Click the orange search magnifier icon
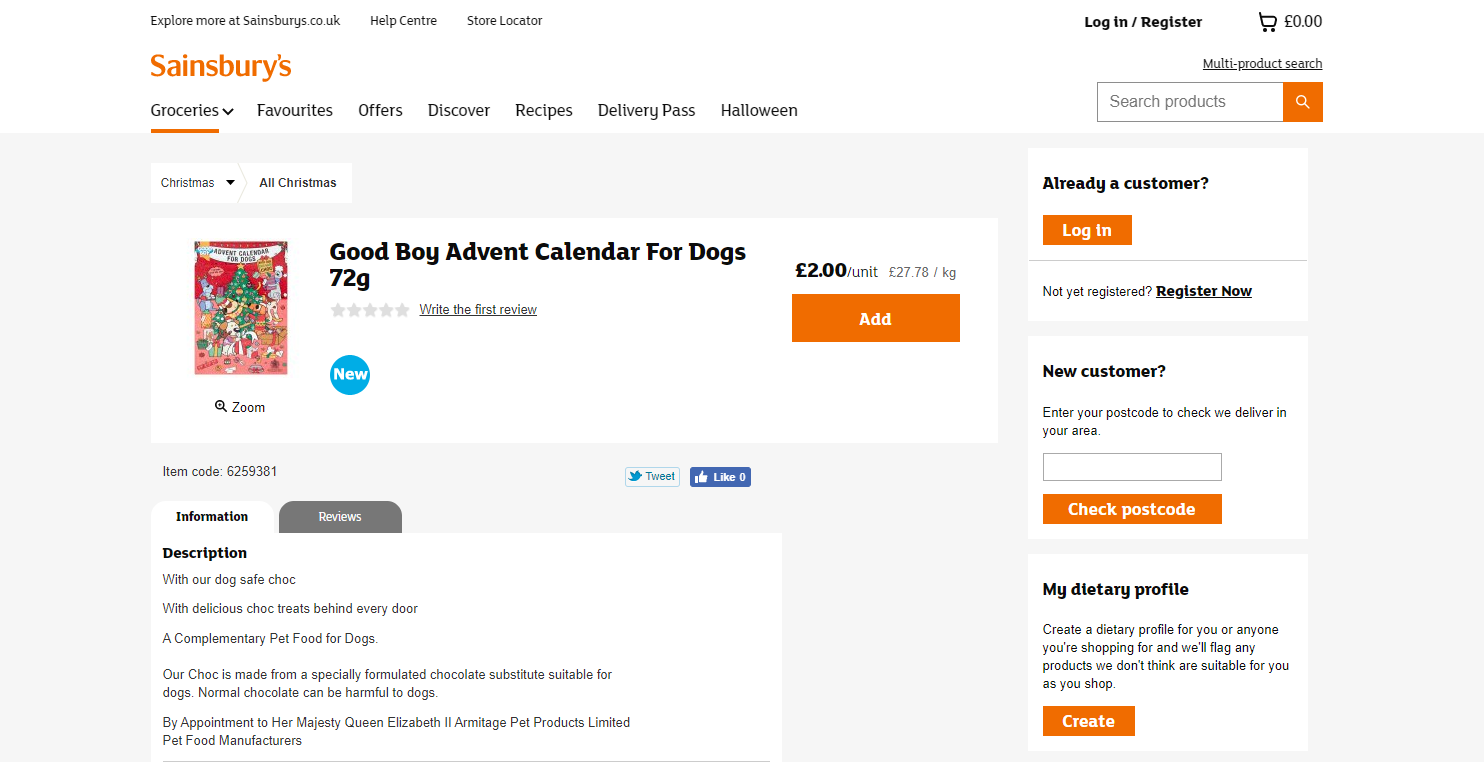 [x=1302, y=101]
